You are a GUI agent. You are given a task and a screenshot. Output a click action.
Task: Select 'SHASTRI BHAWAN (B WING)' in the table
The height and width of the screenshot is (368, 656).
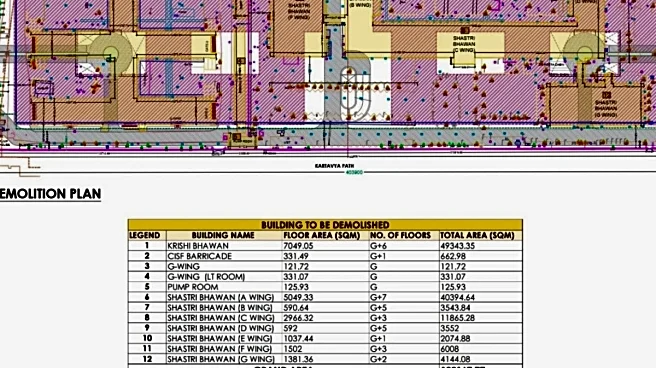[220, 307]
